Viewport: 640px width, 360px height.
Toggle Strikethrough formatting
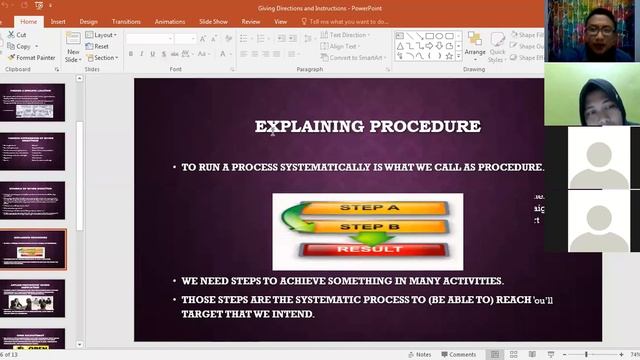click(x=175, y=54)
